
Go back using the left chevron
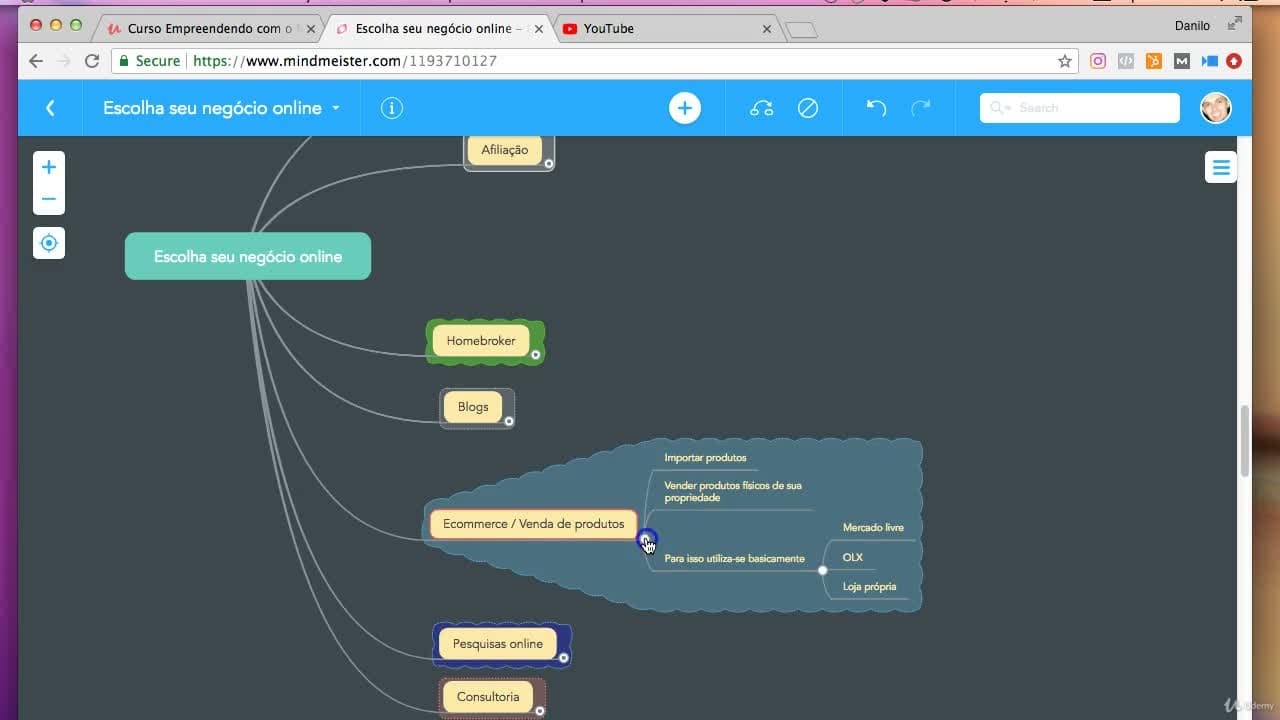point(50,108)
